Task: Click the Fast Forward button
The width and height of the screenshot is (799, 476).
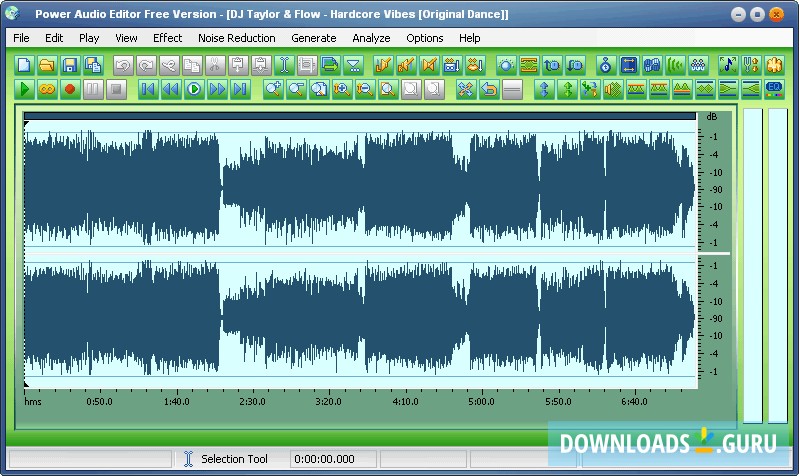Action: click(x=217, y=89)
